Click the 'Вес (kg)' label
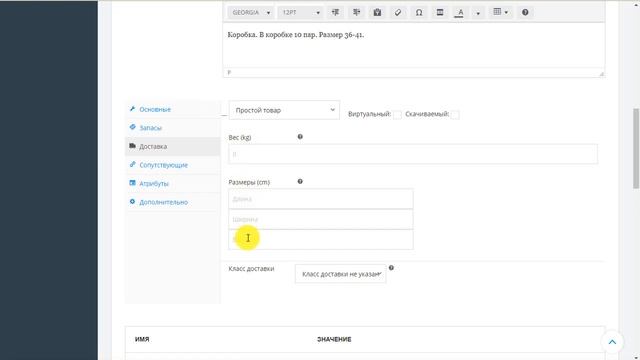640x360 pixels. [240, 138]
